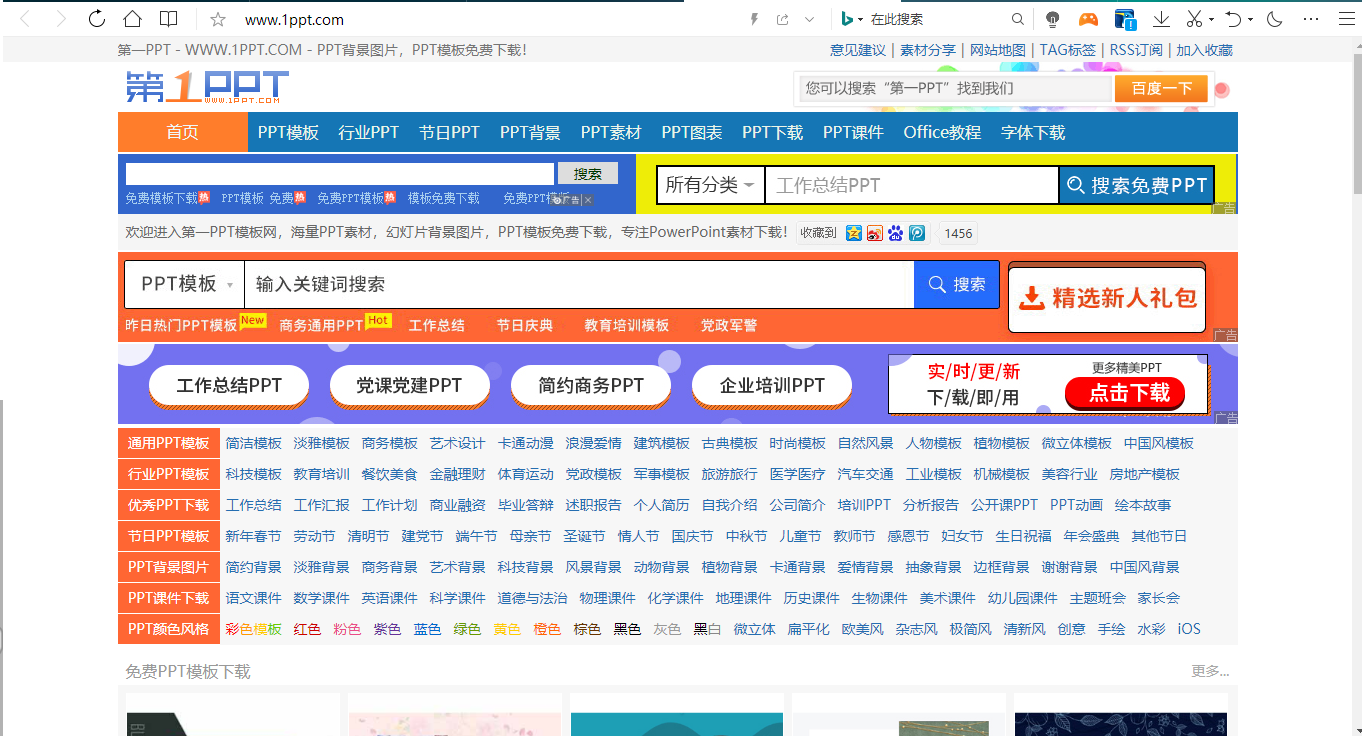Open the scissors screenshot tool dropdown arrow
The height and width of the screenshot is (736, 1362).
1211,20
